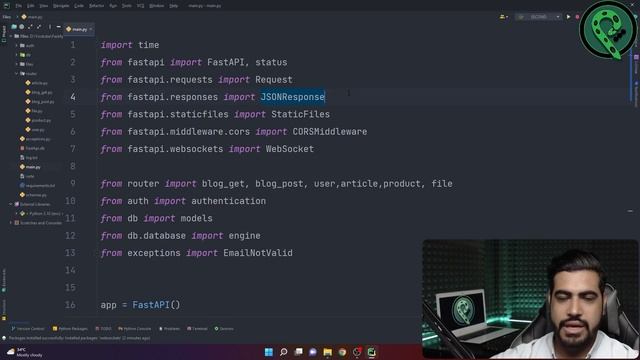The image size is (640, 360).
Task: Open the Project view selector folder icon
Action: point(14,27)
